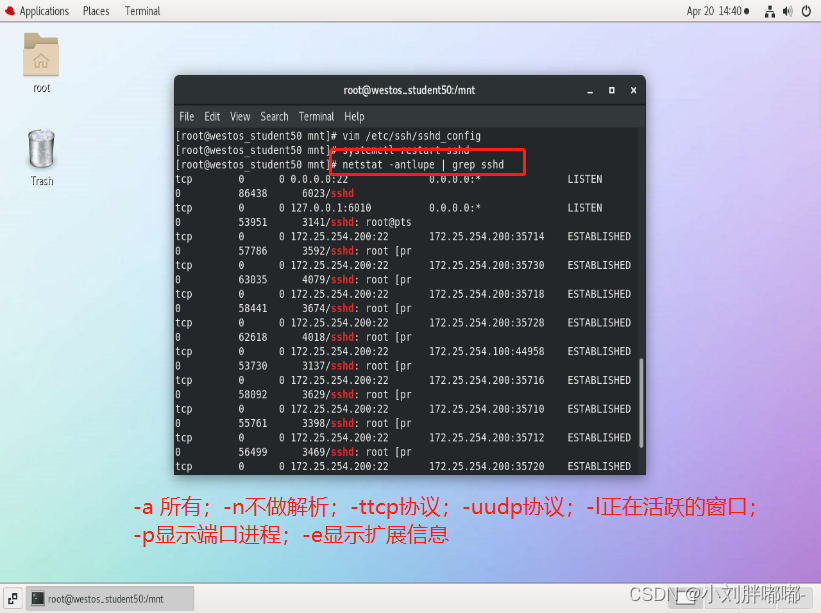Image resolution: width=821 pixels, height=613 pixels.
Task: Toggle maximize on the terminal window
Action: 611,90
